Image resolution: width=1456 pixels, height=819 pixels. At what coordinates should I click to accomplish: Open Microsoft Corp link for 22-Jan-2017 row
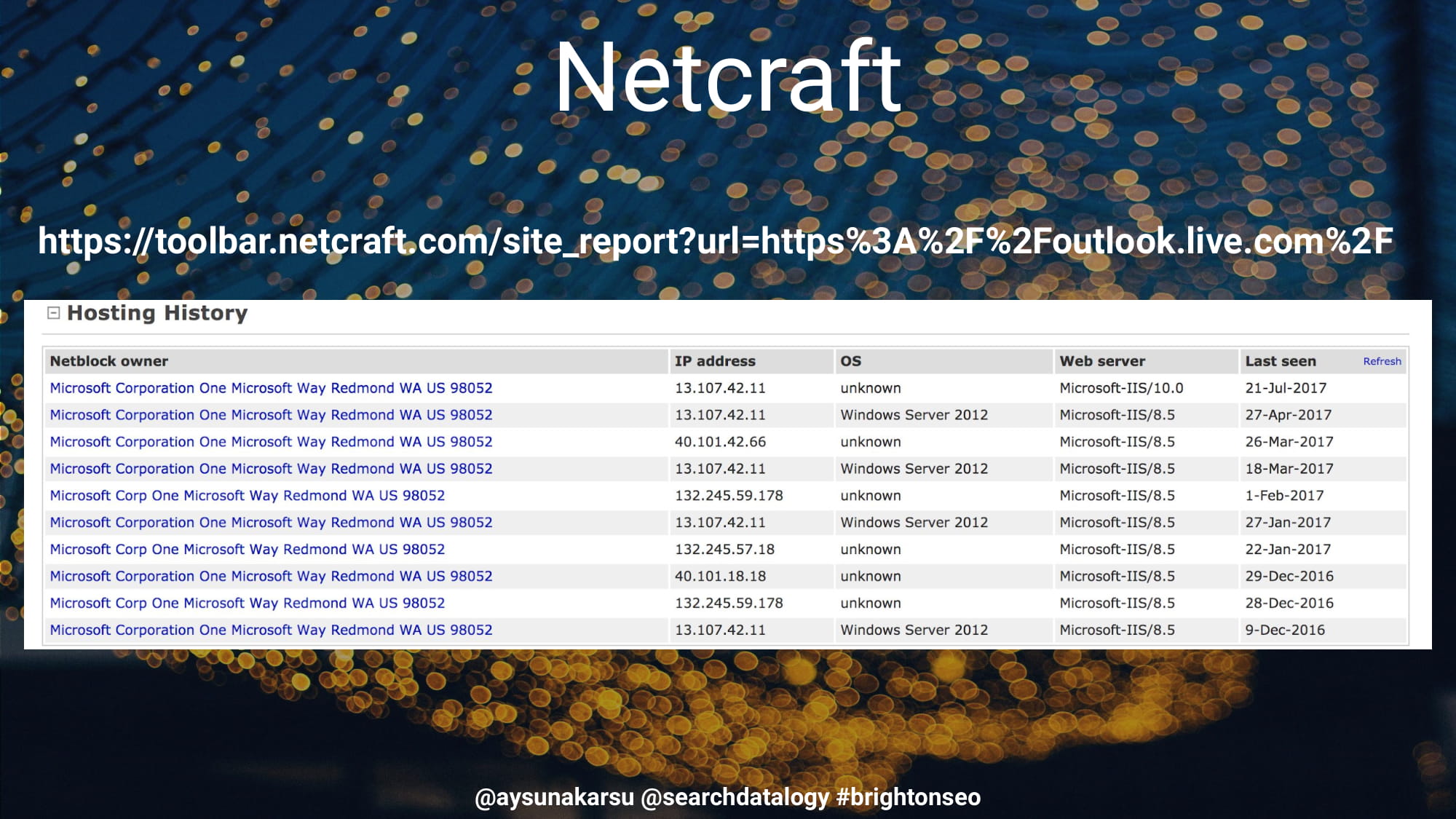pyautogui.click(x=248, y=550)
